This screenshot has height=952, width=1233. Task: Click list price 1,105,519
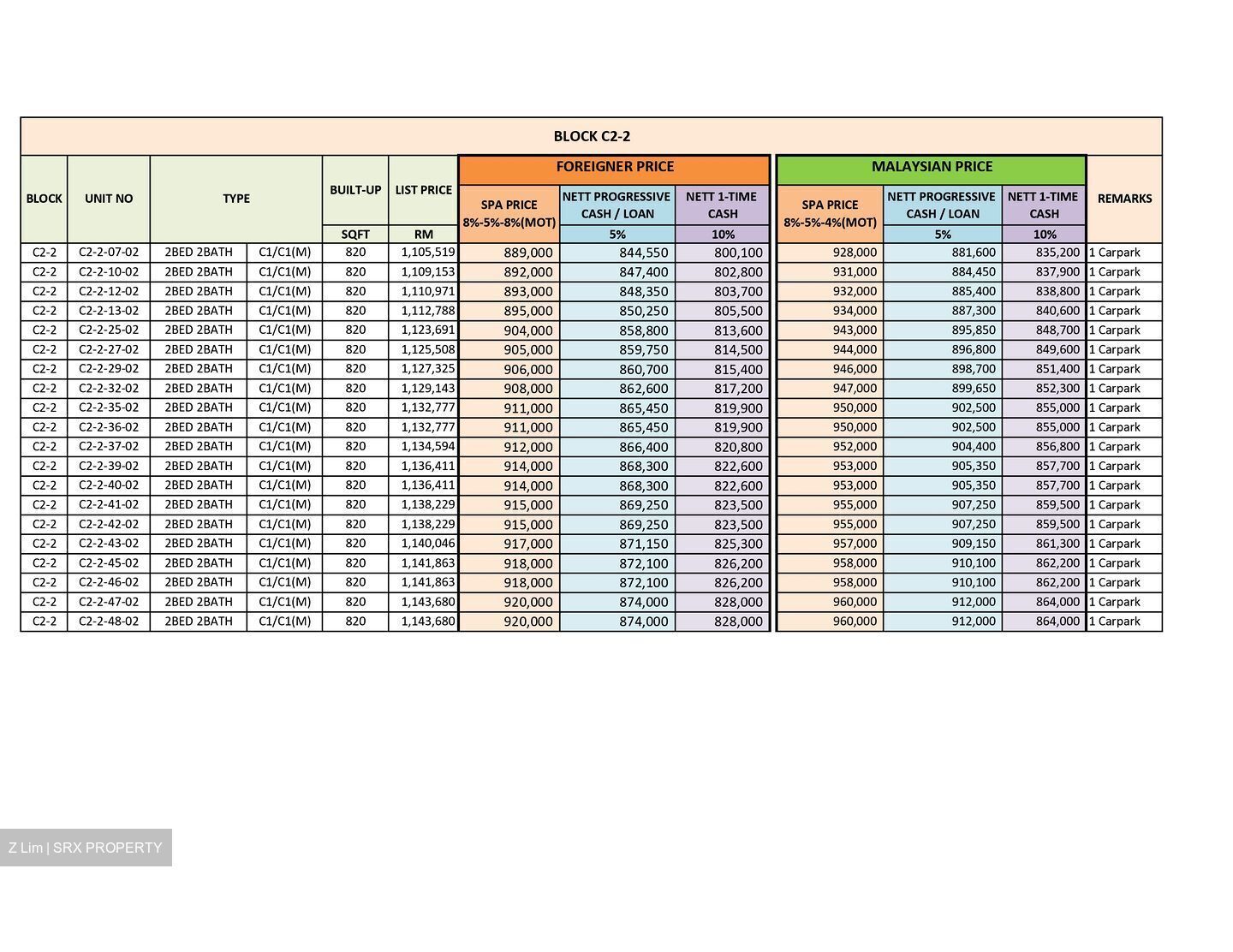tap(428, 253)
